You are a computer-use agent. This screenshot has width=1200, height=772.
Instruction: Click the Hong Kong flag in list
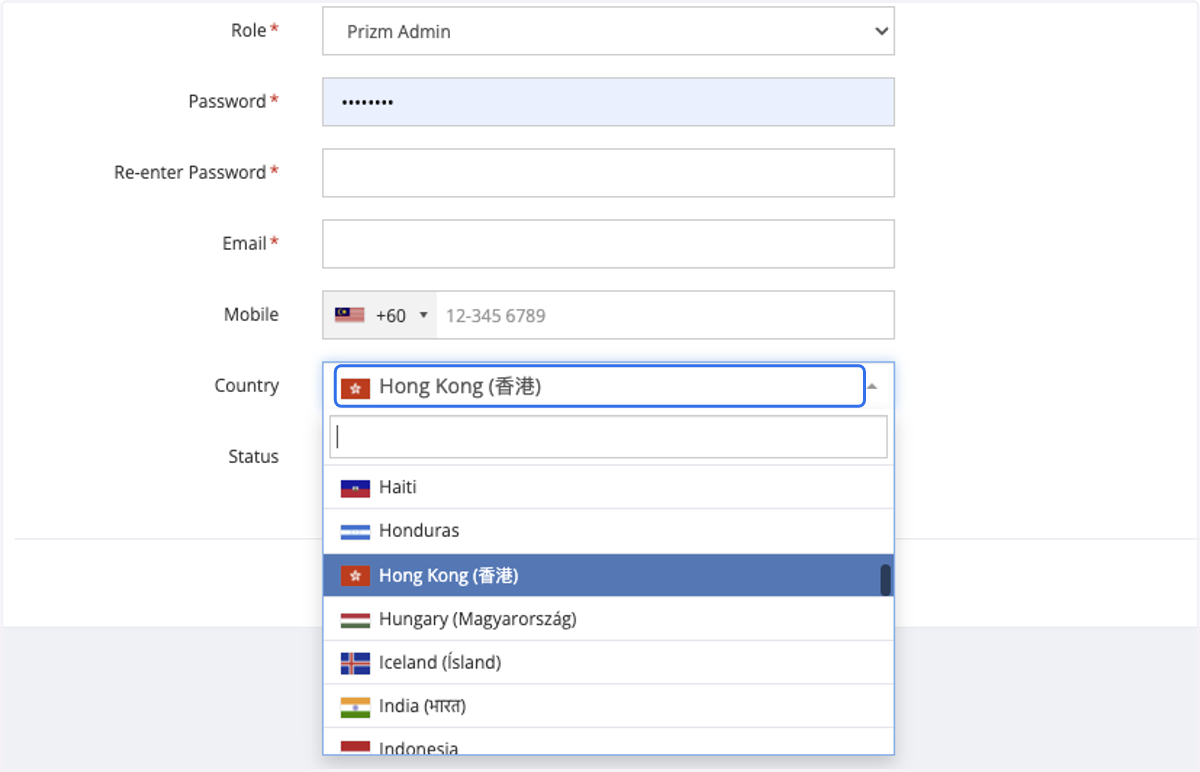[355, 576]
